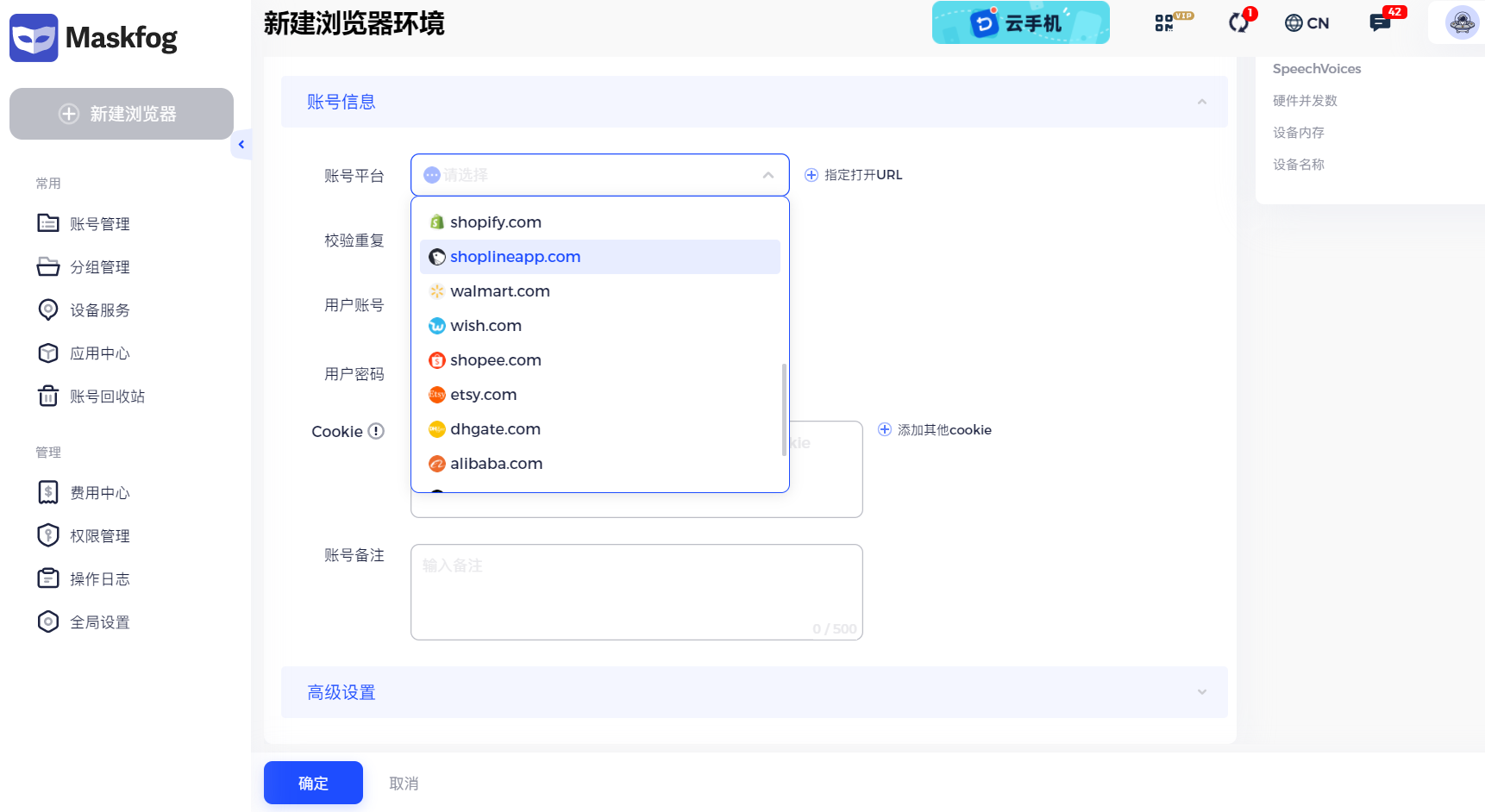Open 费用中心 in the sidebar
The image size is (1485, 812).
pos(100,493)
